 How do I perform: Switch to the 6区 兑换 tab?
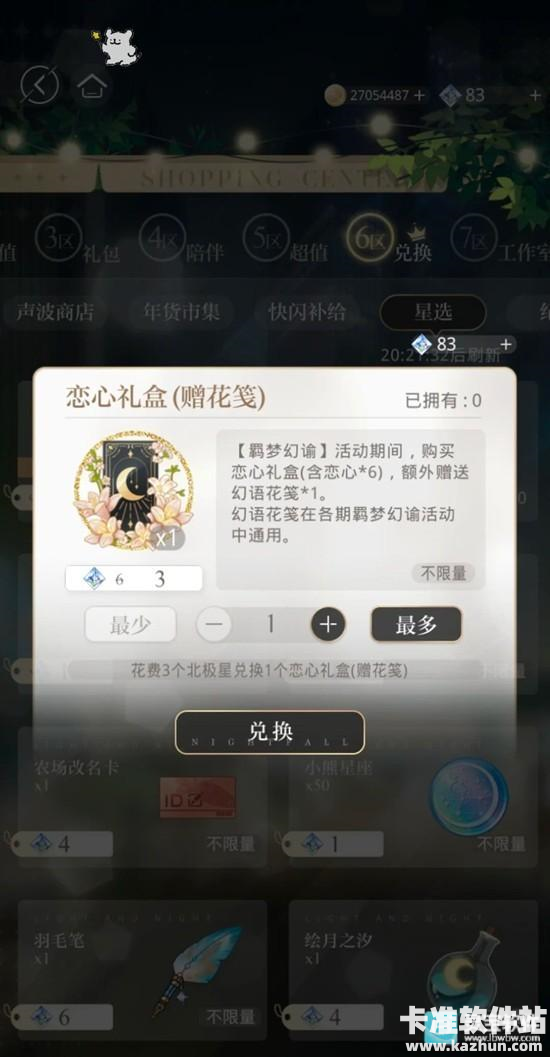390,241
